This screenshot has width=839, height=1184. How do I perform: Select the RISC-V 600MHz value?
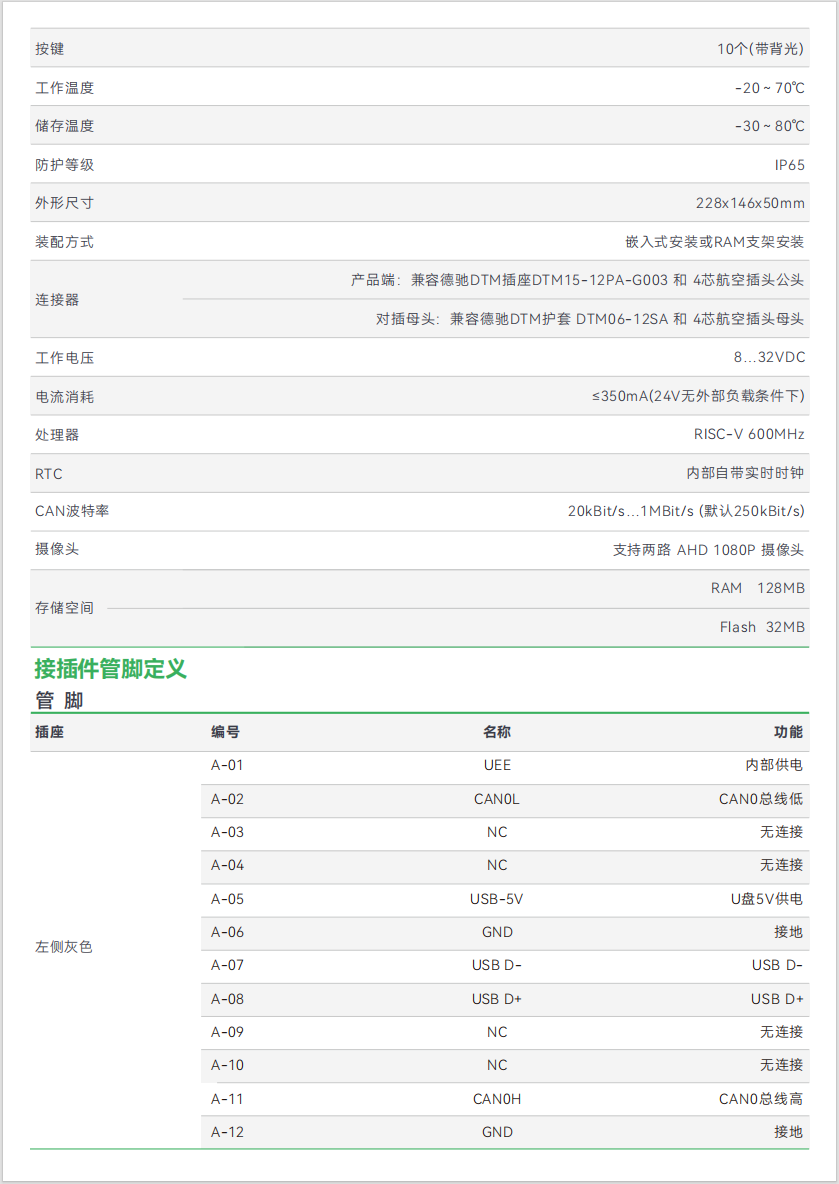[749, 434]
